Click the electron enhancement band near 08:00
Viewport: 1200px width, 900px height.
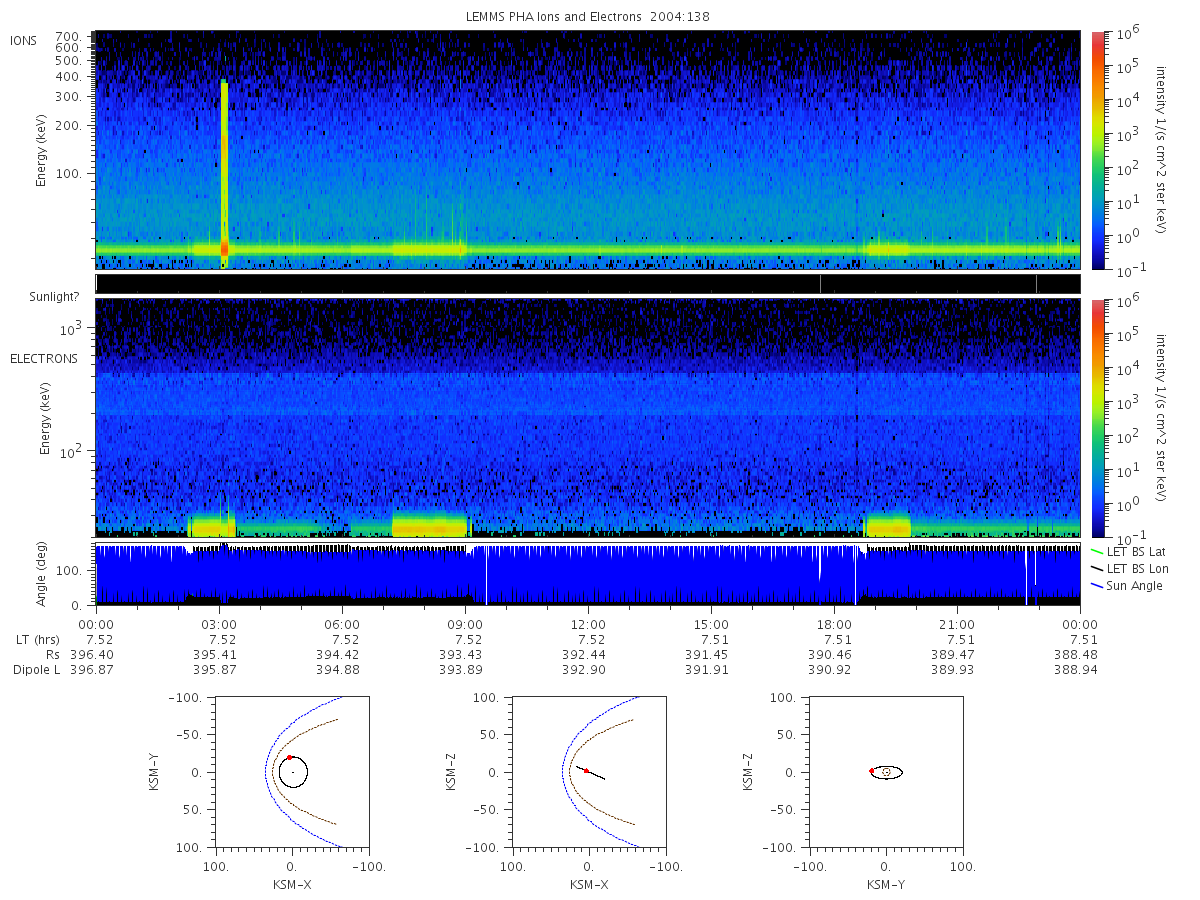430,525
